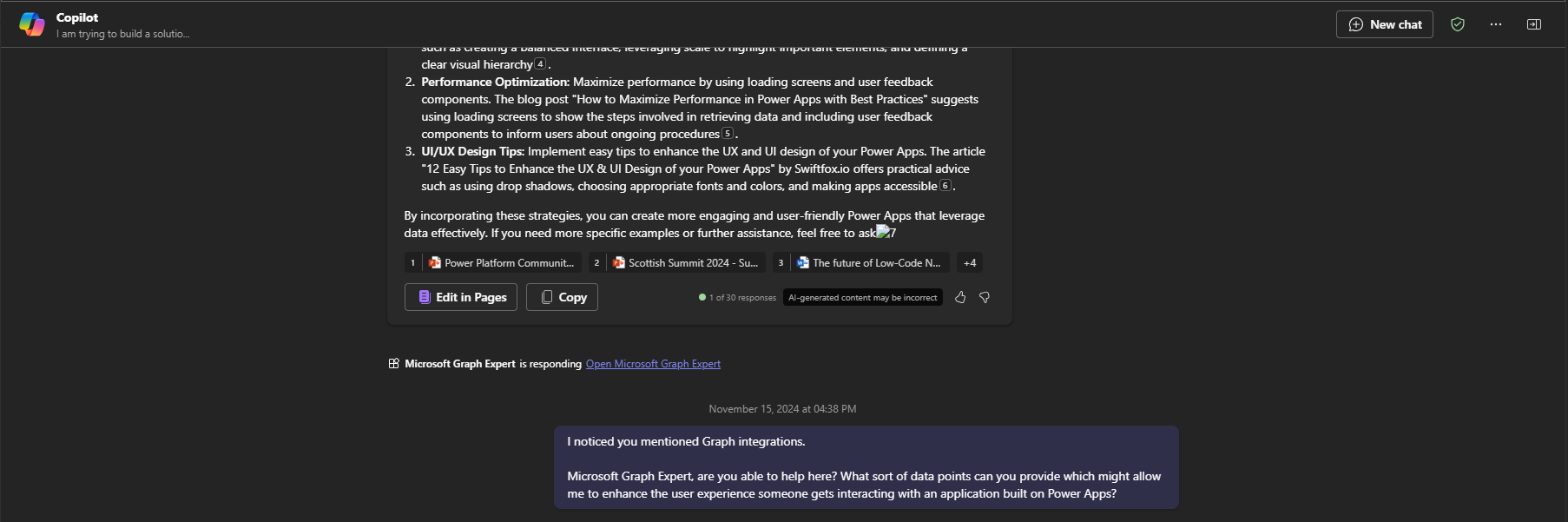The width and height of the screenshot is (1568, 522).
Task: Start a New chat
Action: [x=1385, y=24]
